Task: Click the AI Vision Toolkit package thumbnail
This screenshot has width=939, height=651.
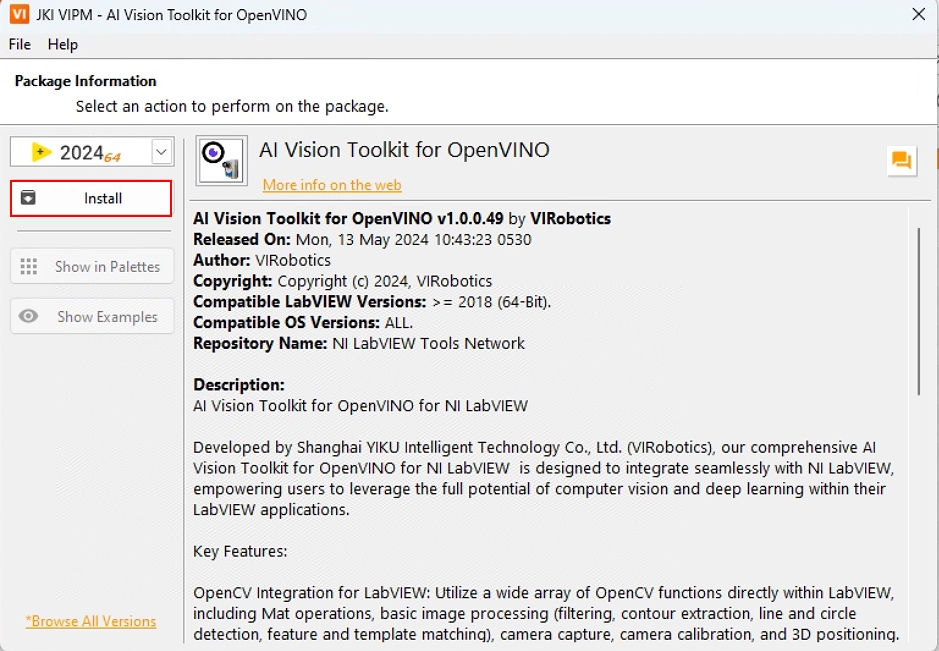Action: click(221, 160)
